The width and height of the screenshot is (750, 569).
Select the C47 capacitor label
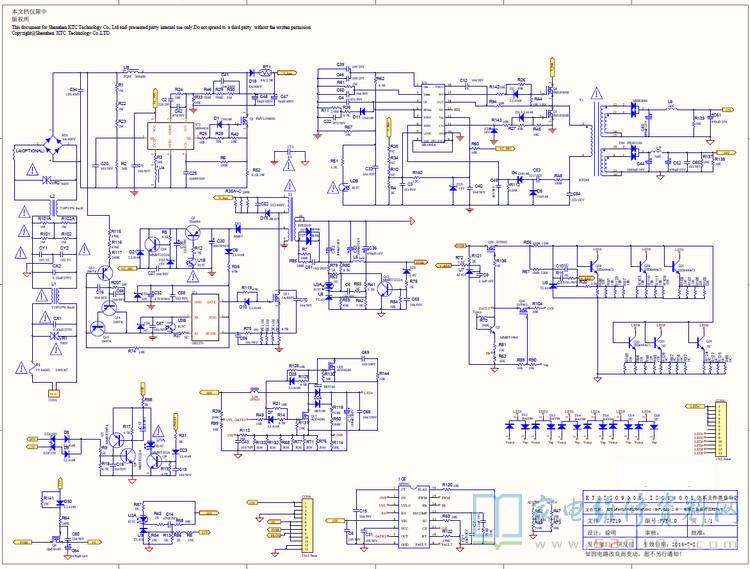click(284, 97)
